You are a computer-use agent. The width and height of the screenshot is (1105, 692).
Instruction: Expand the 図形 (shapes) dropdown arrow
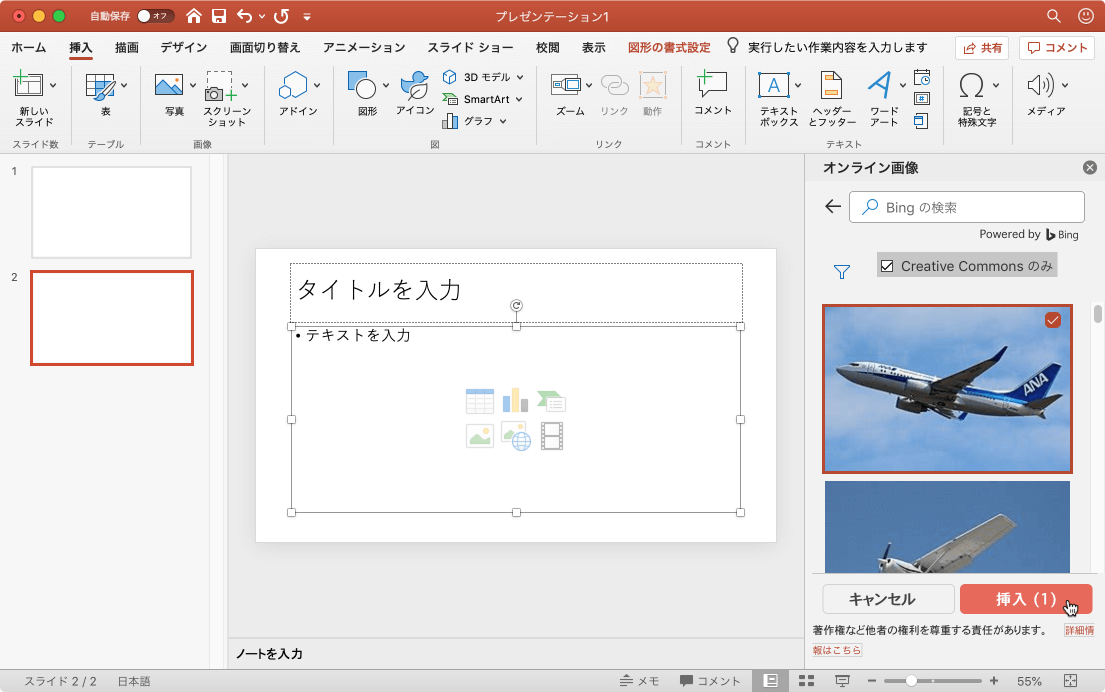[386, 85]
